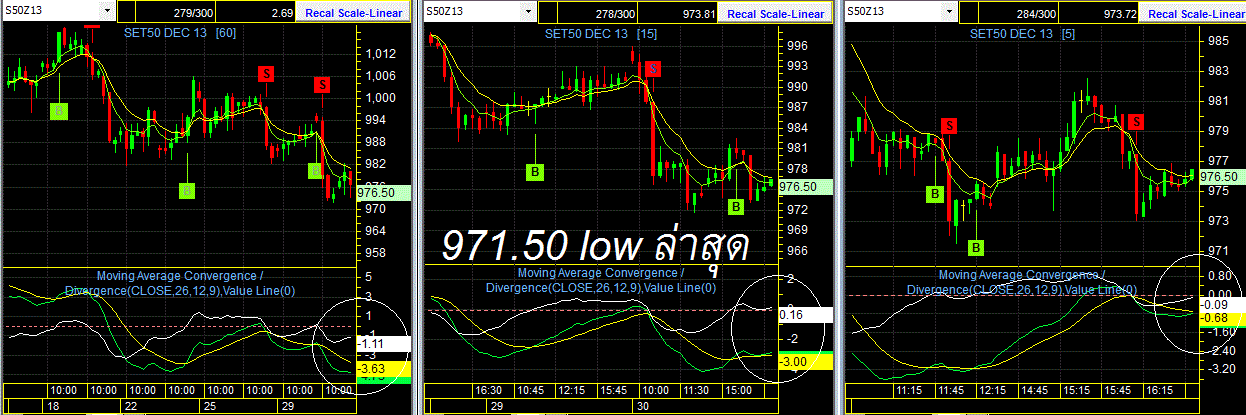Click the 16:30 time label on the 15-minute axis
This screenshot has width=1246, height=415.
[x=487, y=390]
